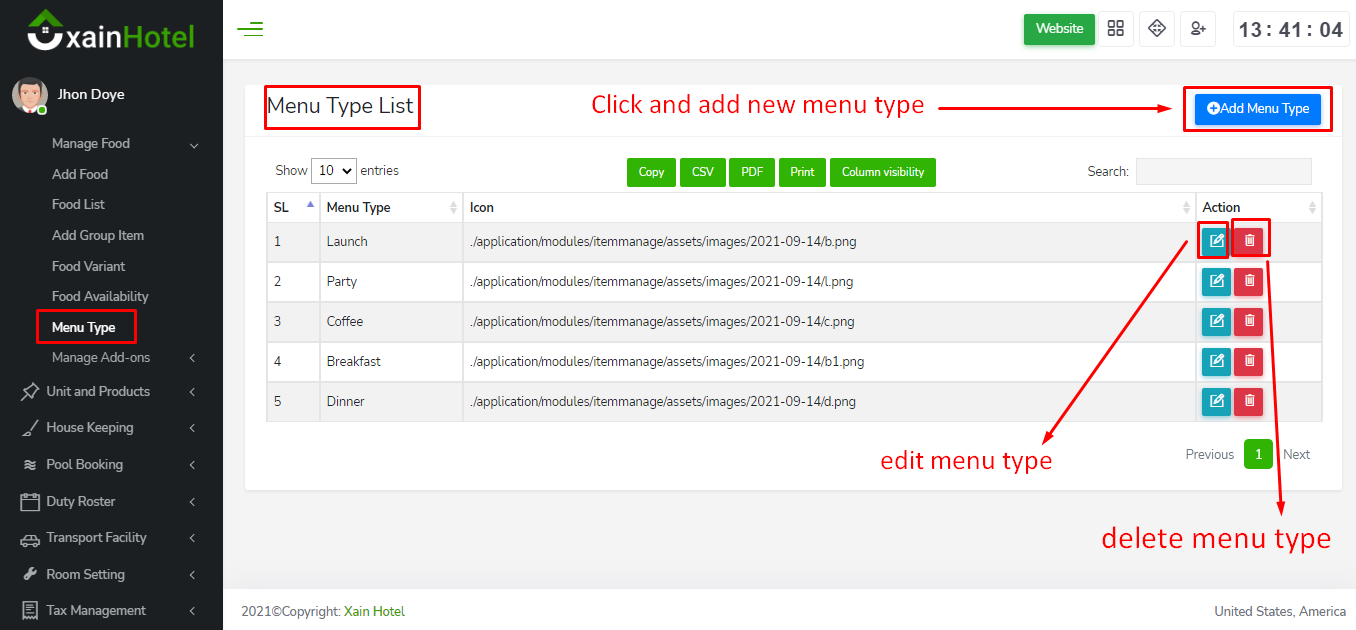Open the entries per page dropdown
This screenshot has width=1356, height=630.
point(334,171)
